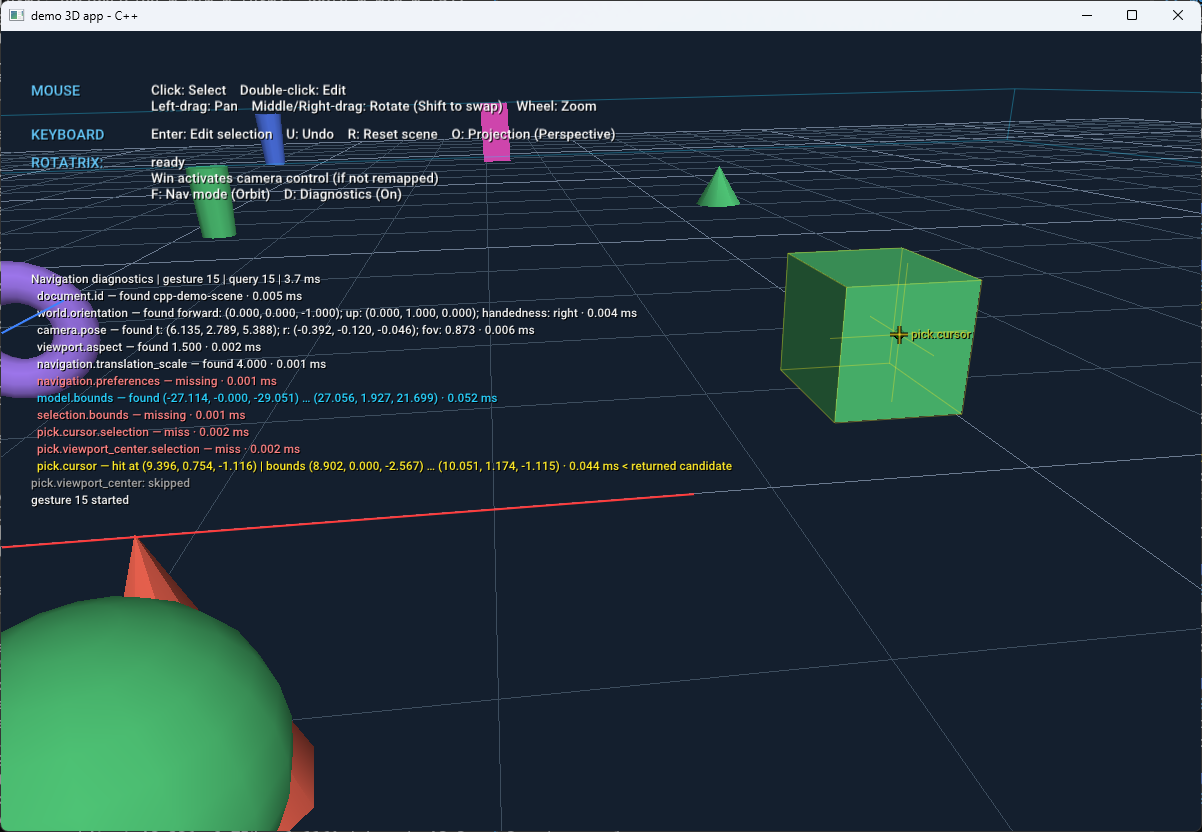The image size is (1202, 832).
Task: Click the selection.bounds missing line
Action: [x=141, y=415]
